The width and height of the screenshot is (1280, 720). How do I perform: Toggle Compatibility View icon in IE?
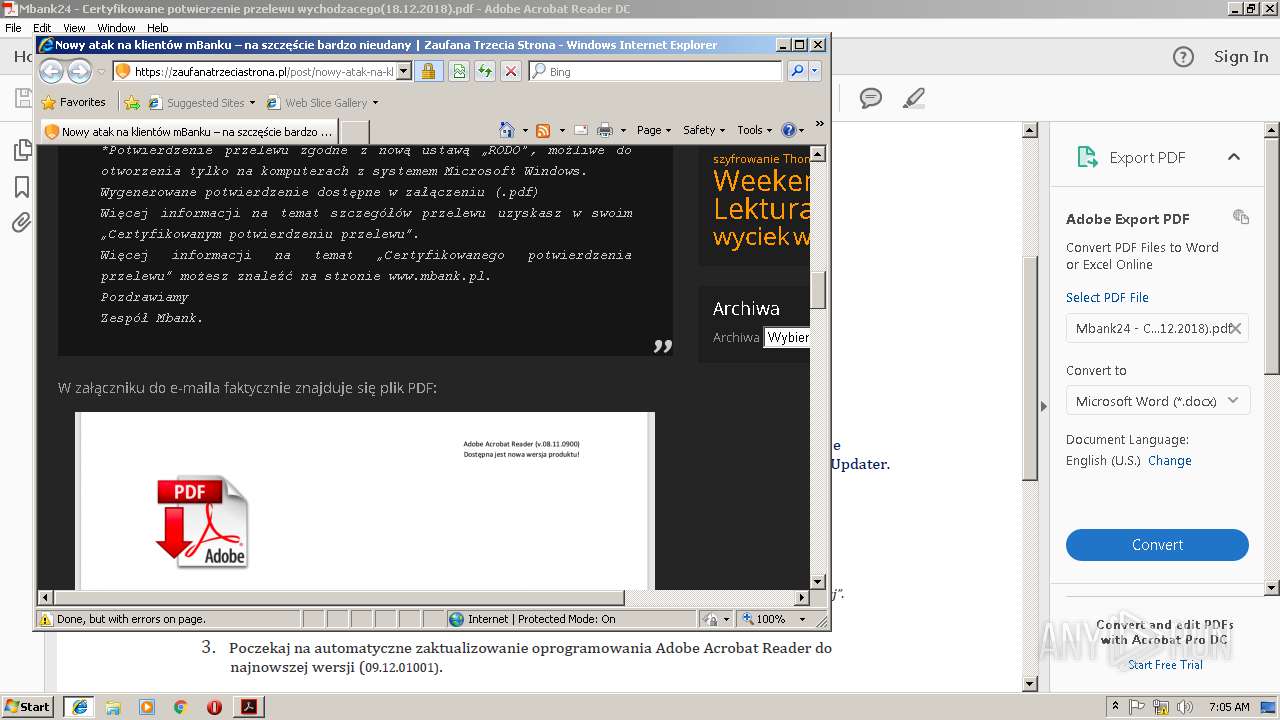pyautogui.click(x=458, y=71)
